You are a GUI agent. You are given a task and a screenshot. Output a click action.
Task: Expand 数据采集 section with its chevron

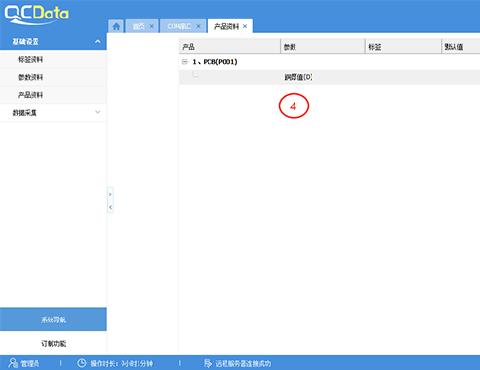pos(98,112)
